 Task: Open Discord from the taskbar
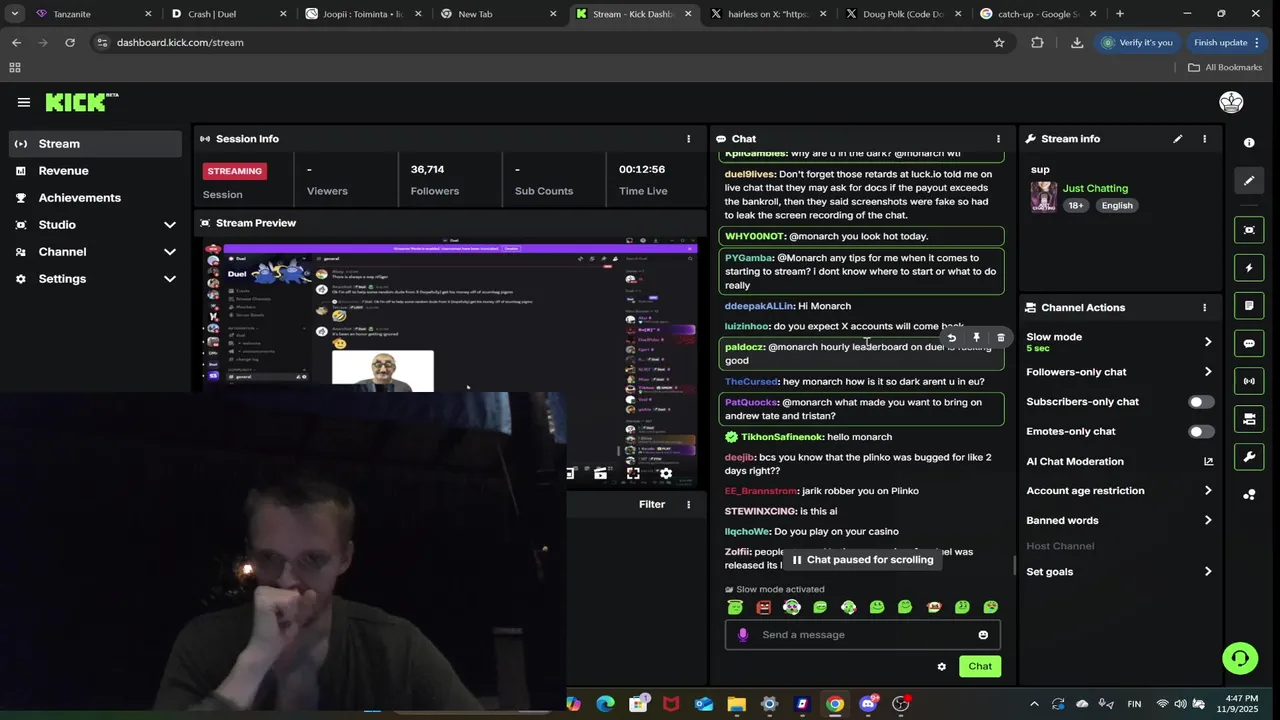tap(867, 704)
